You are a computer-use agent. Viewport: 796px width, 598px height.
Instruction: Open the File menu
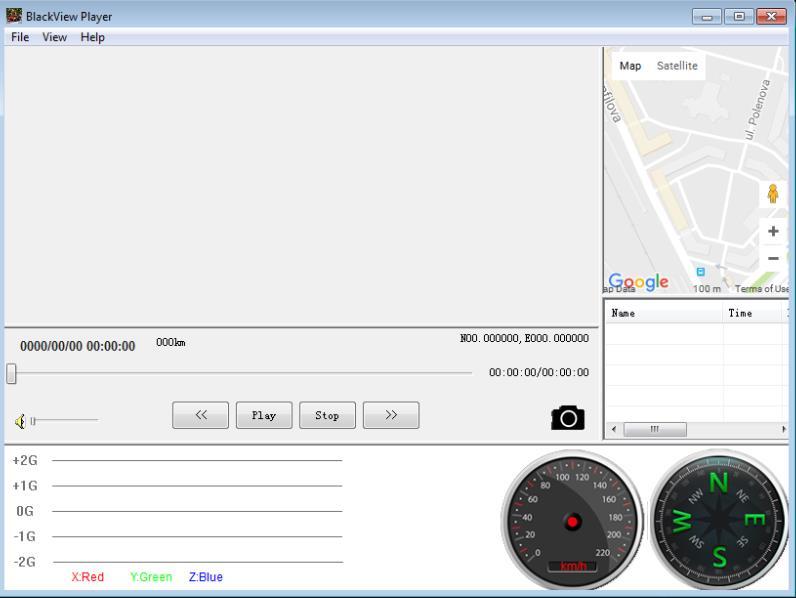(20, 37)
